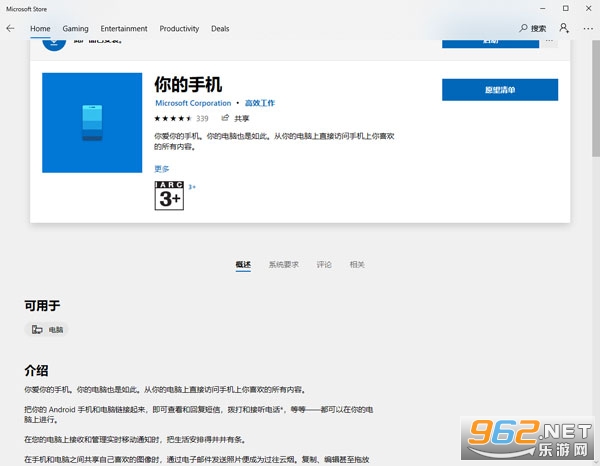
Task: Click the vertical scrollbar thumb
Action: (596, 98)
